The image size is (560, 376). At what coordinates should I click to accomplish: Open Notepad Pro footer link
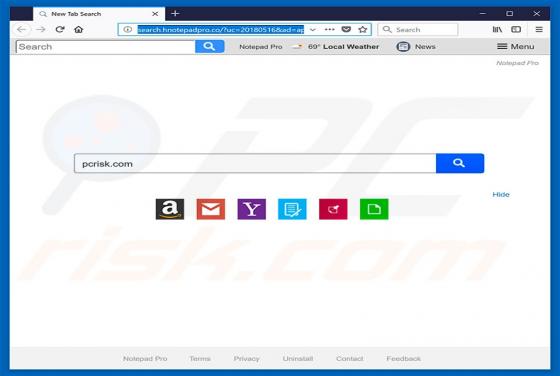[145, 359]
